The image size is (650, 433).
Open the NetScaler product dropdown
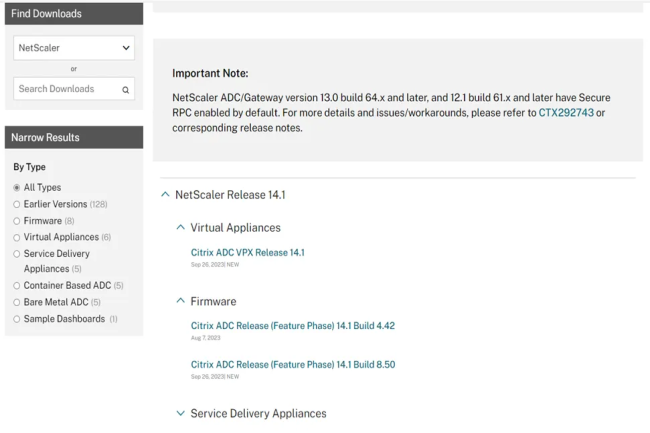(74, 48)
